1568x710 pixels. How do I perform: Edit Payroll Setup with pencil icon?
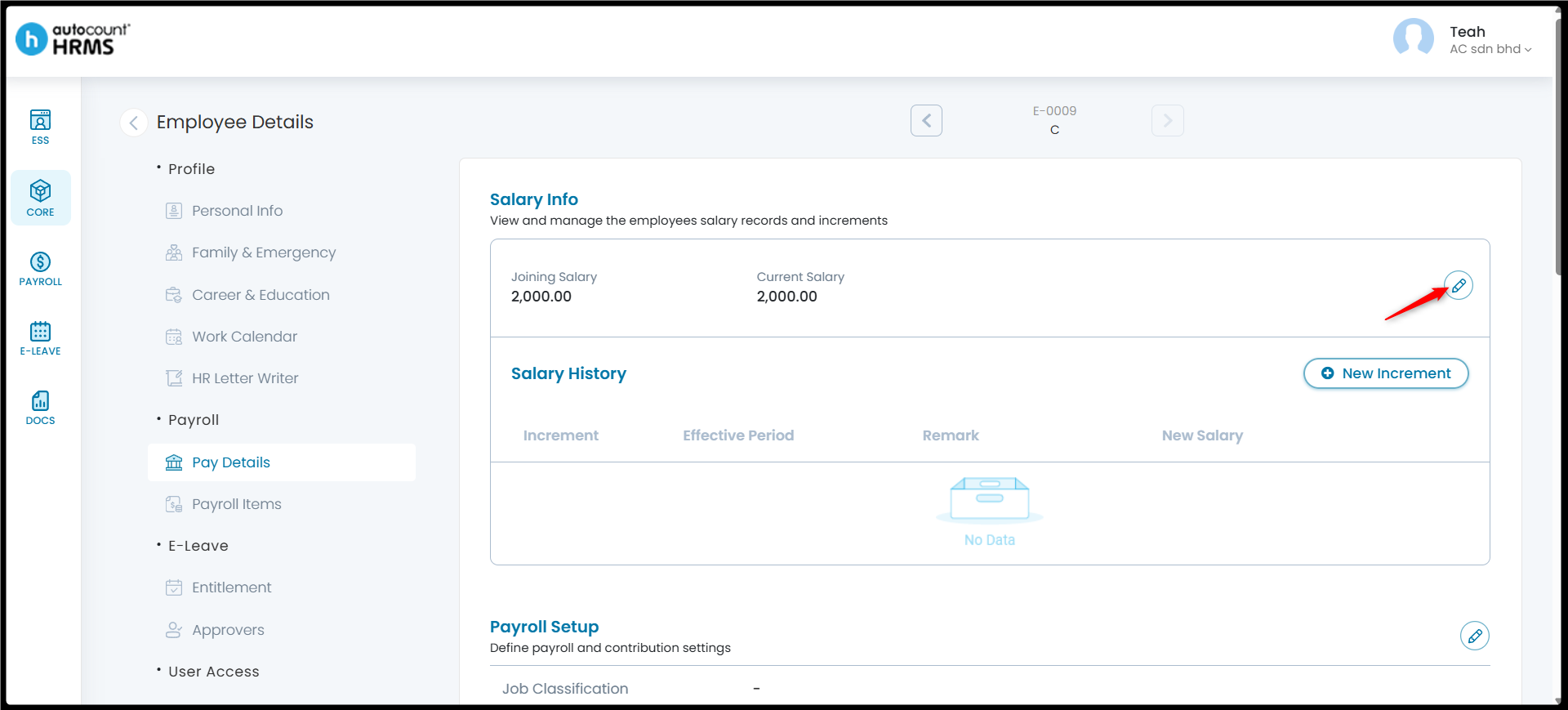click(x=1474, y=636)
